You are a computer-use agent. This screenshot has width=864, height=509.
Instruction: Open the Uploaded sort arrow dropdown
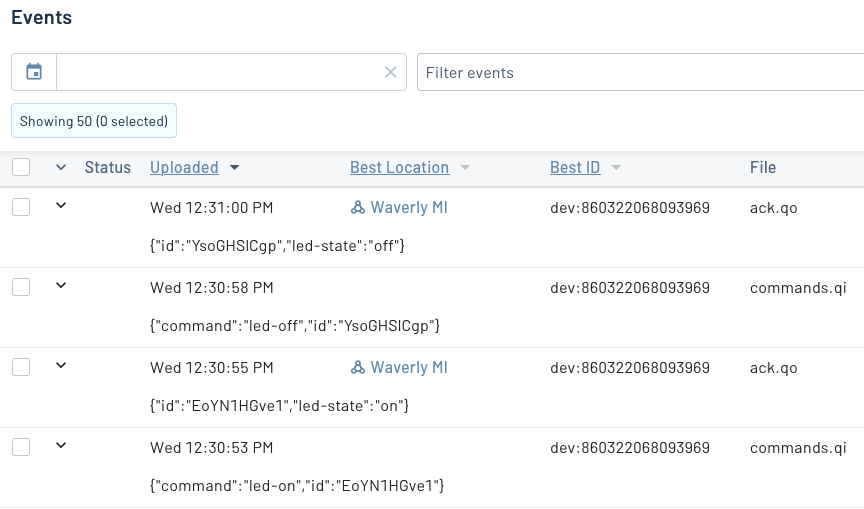tap(235, 167)
